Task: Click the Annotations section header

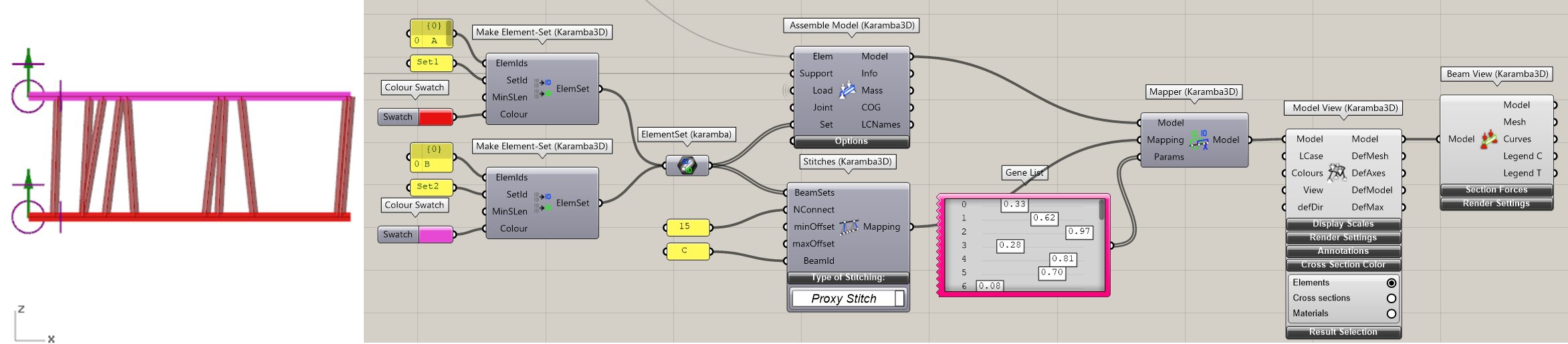Action: pyautogui.click(x=1343, y=252)
